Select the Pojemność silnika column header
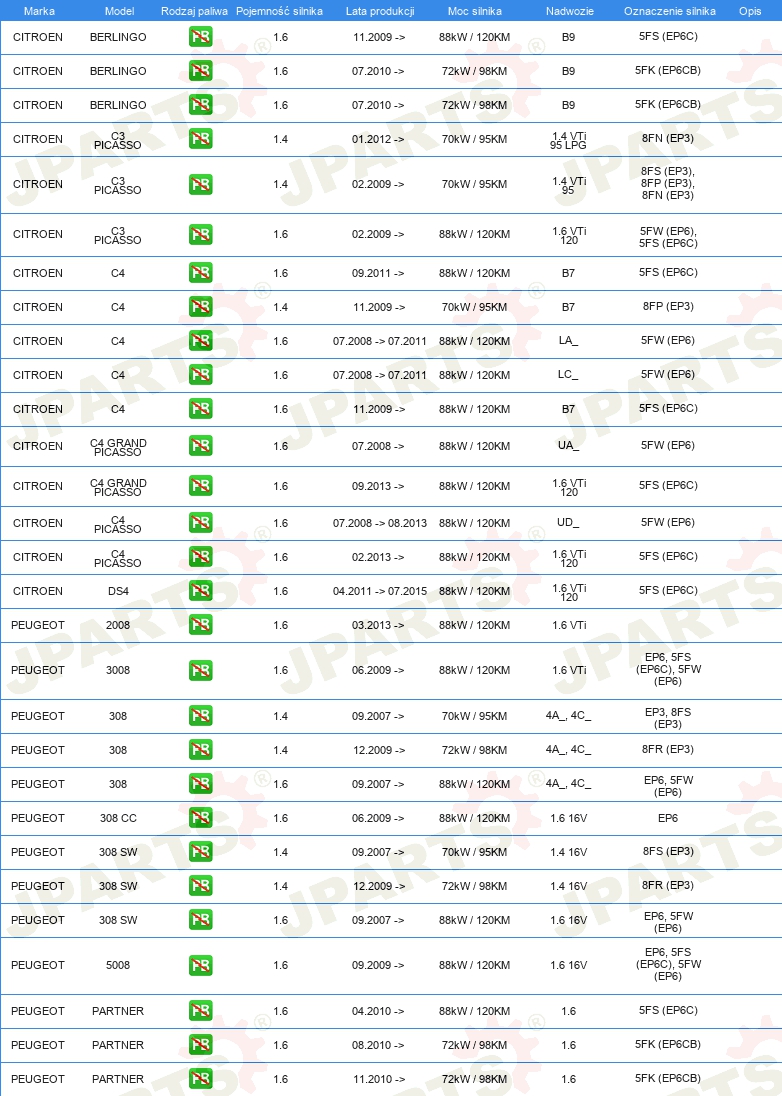 (x=280, y=11)
